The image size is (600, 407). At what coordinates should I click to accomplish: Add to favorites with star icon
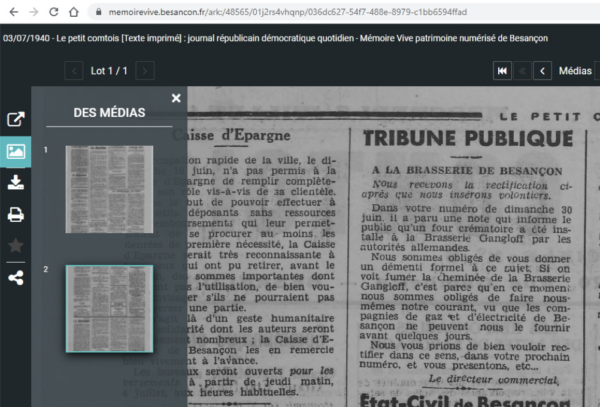pos(15,245)
